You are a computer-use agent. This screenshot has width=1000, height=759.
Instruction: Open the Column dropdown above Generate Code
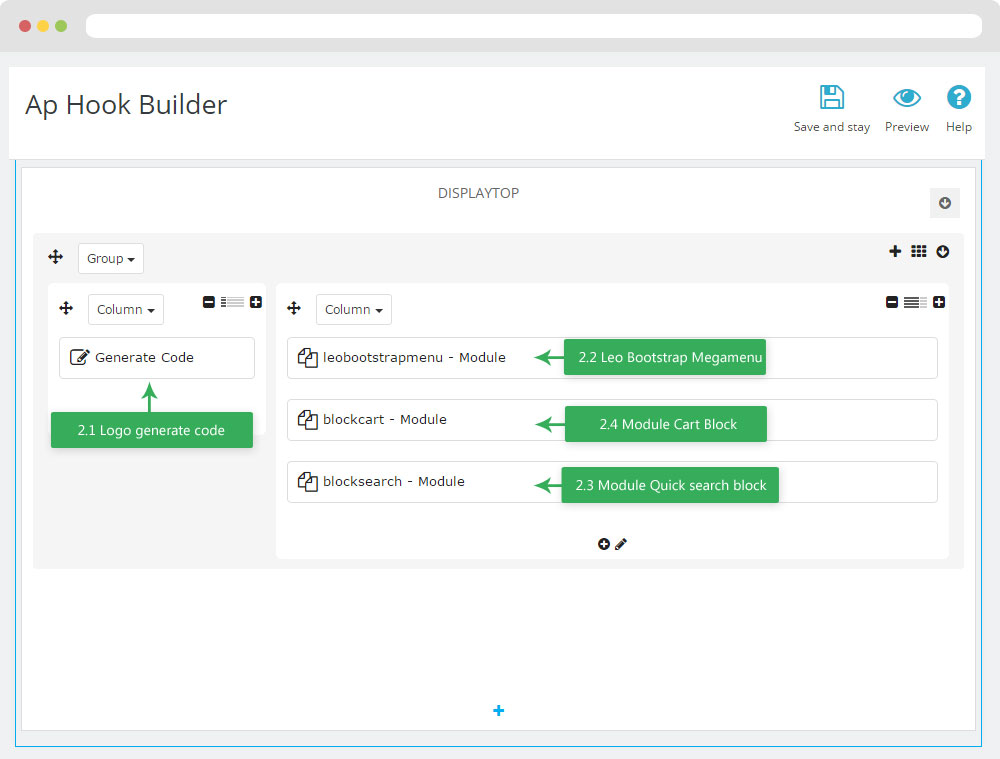click(126, 309)
